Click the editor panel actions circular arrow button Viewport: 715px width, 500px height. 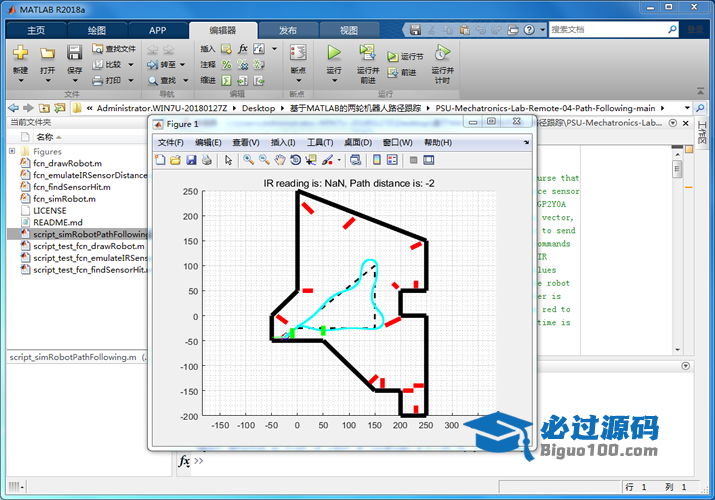673,123
